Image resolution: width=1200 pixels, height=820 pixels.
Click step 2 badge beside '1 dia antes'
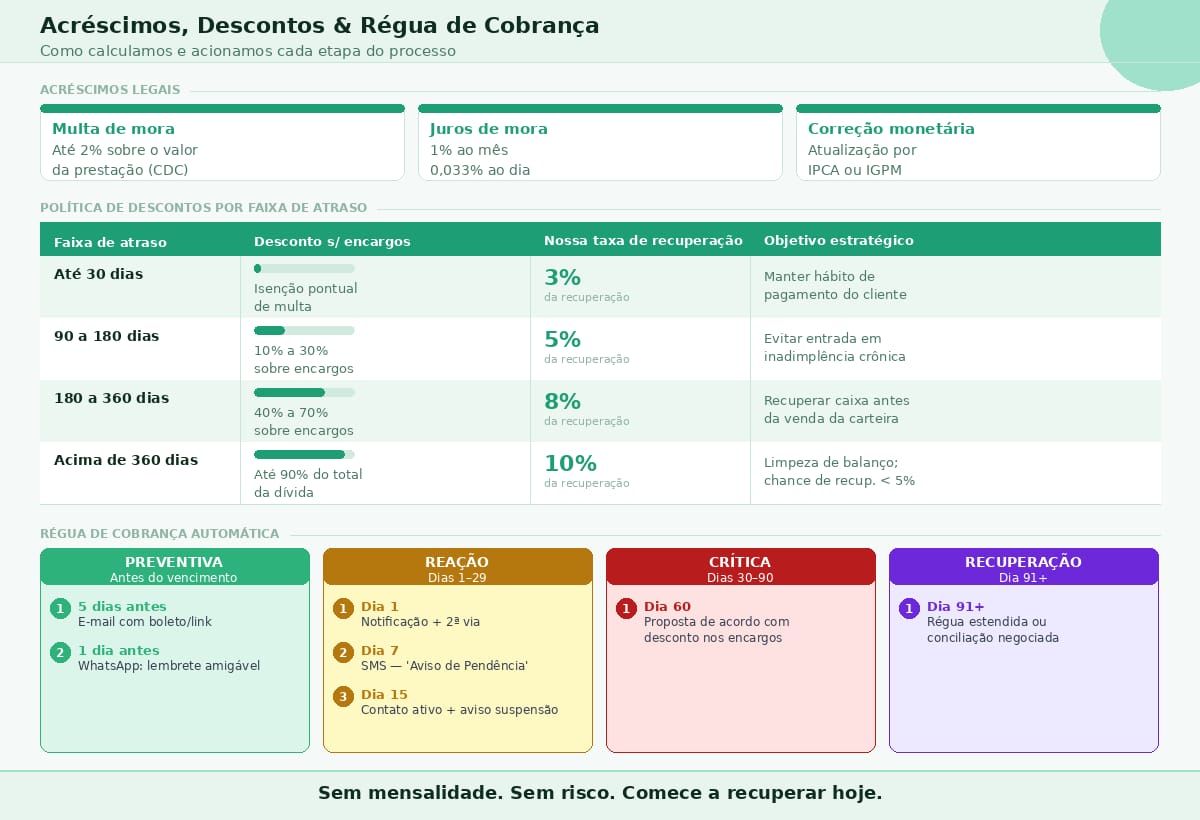coord(60,653)
